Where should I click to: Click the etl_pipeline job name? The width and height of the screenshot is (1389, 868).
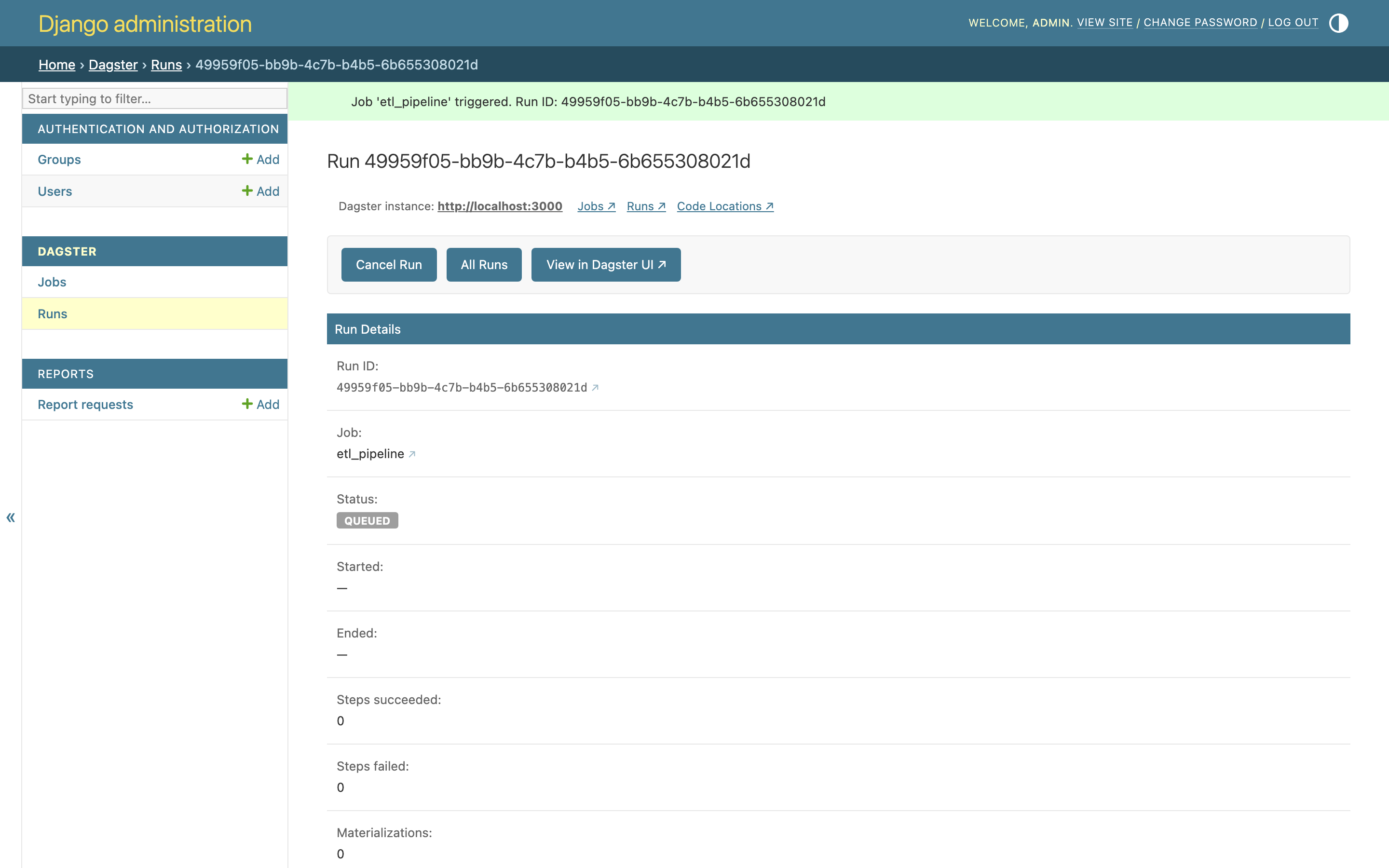(370, 454)
